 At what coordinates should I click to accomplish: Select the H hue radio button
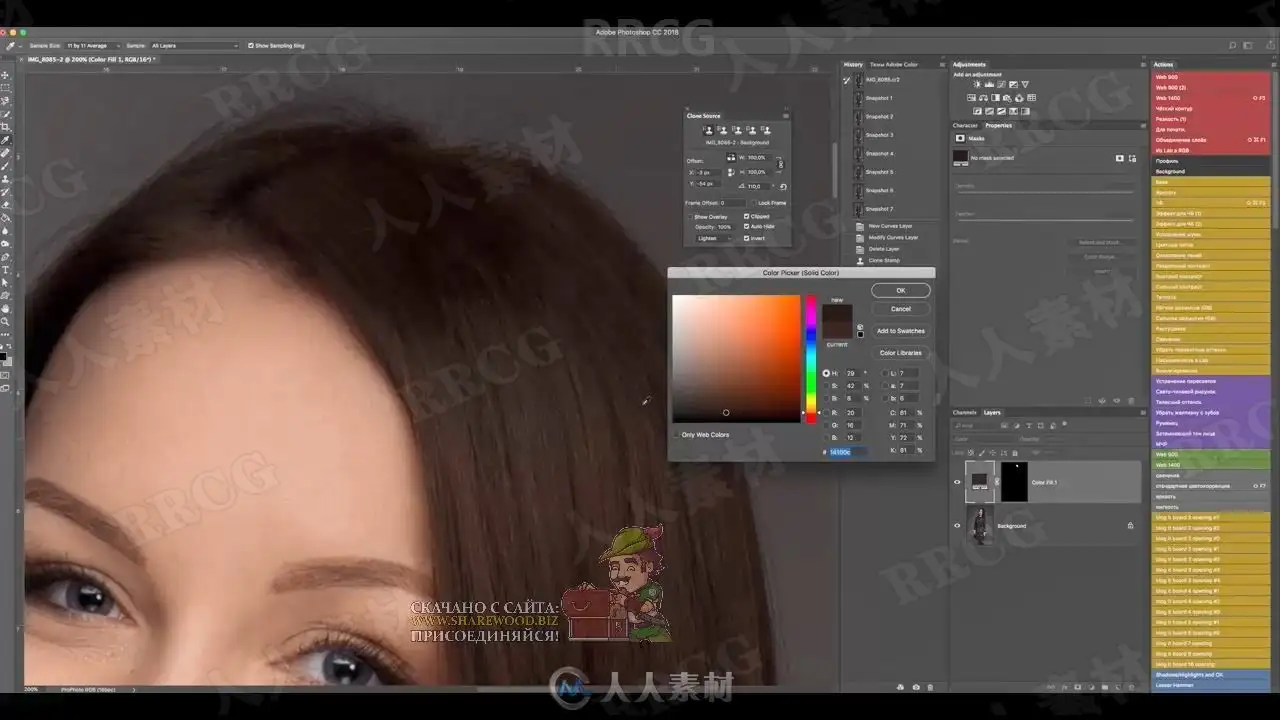click(827, 373)
